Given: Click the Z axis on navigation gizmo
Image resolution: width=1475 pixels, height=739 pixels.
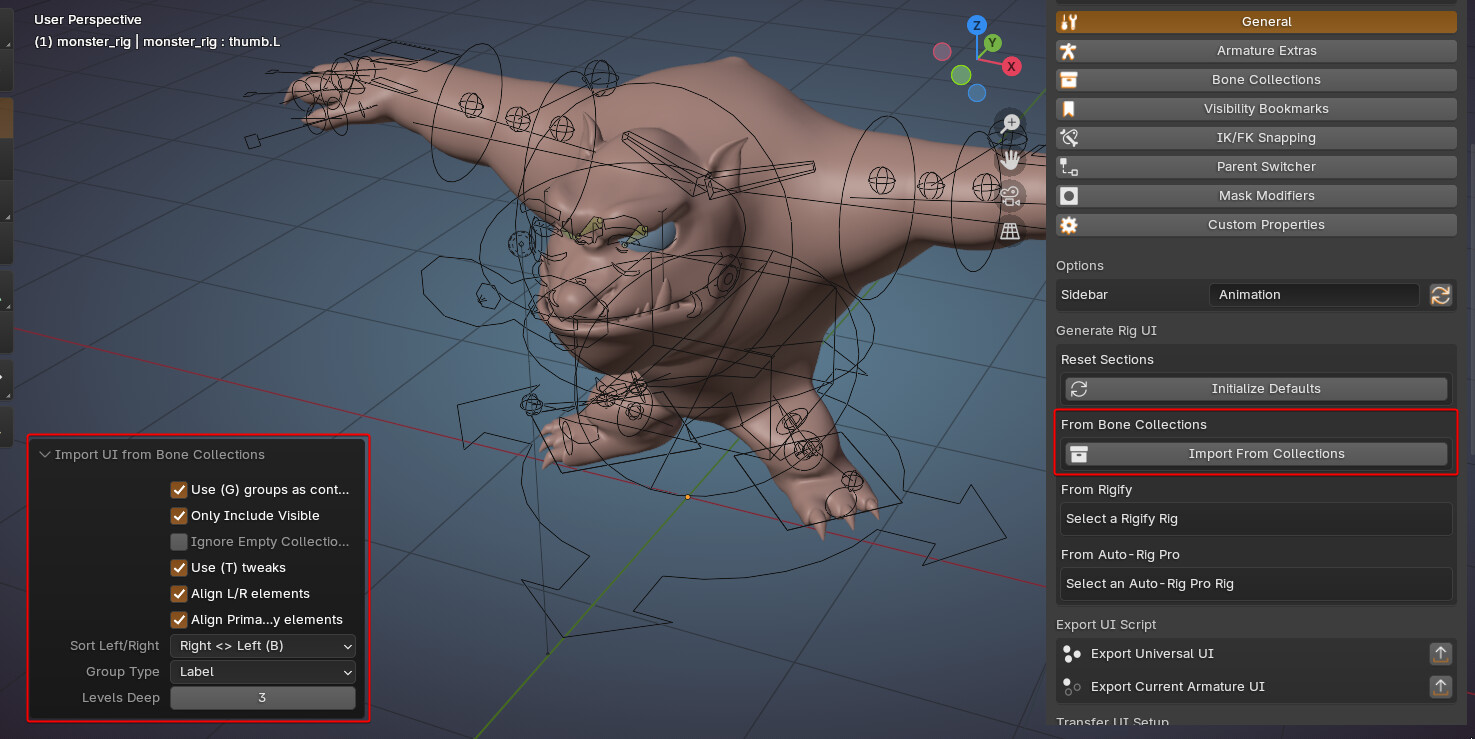Looking at the screenshot, I should (x=977, y=25).
